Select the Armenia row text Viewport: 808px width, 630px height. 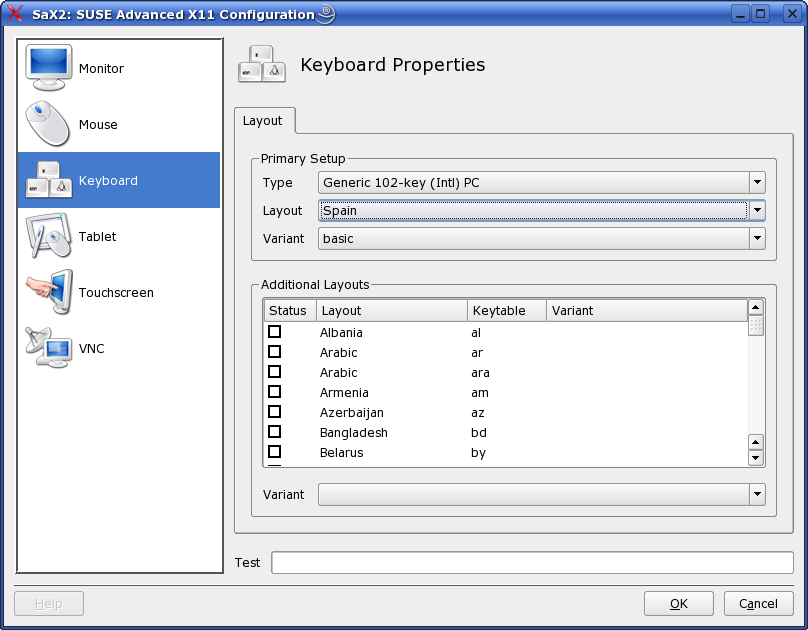click(x=344, y=393)
